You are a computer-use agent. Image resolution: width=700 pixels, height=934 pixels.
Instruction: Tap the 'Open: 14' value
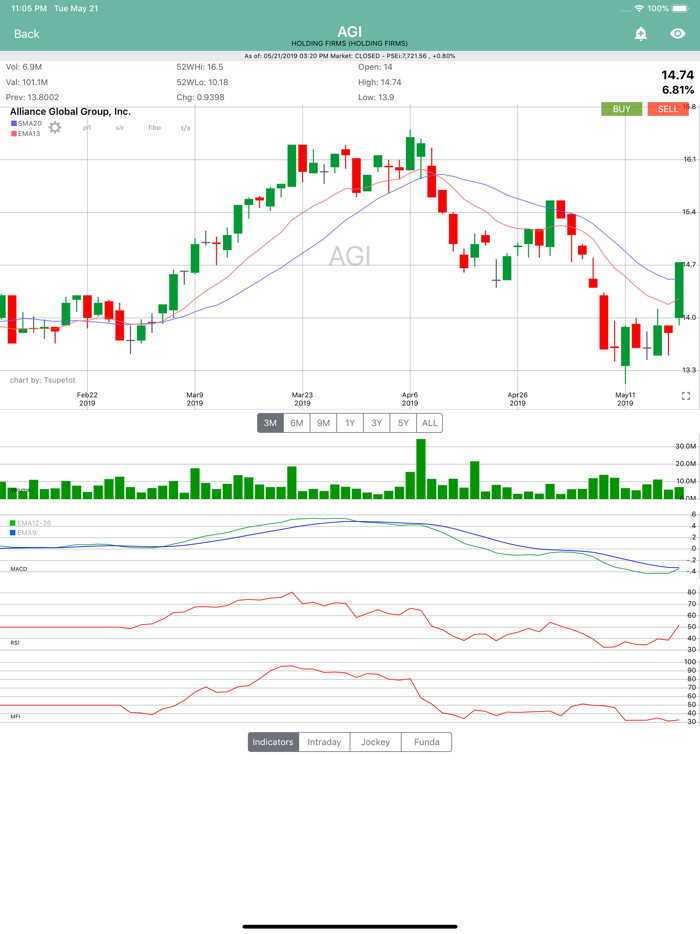[375, 67]
